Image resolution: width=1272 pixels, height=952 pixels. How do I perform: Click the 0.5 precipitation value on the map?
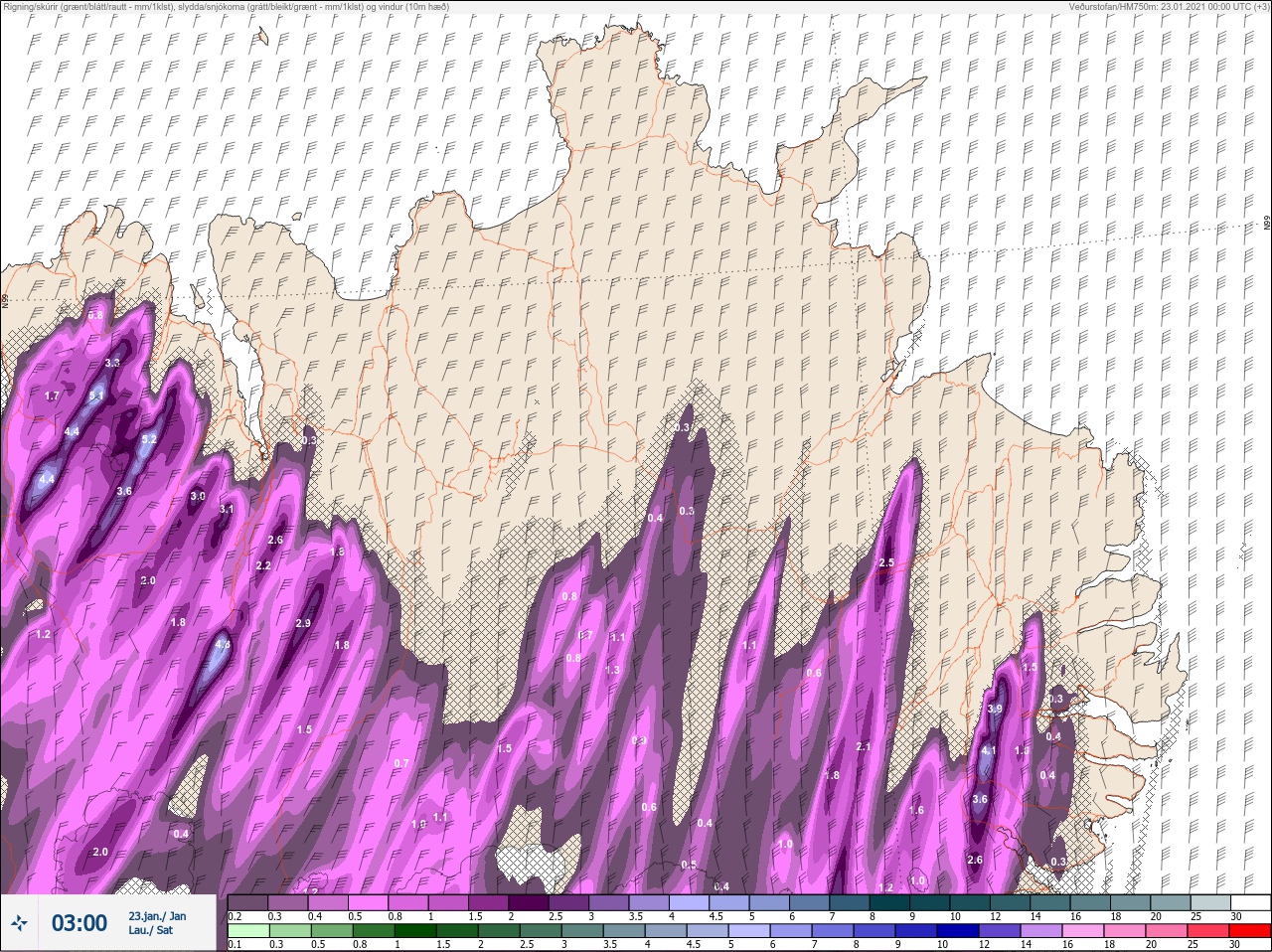(x=689, y=865)
